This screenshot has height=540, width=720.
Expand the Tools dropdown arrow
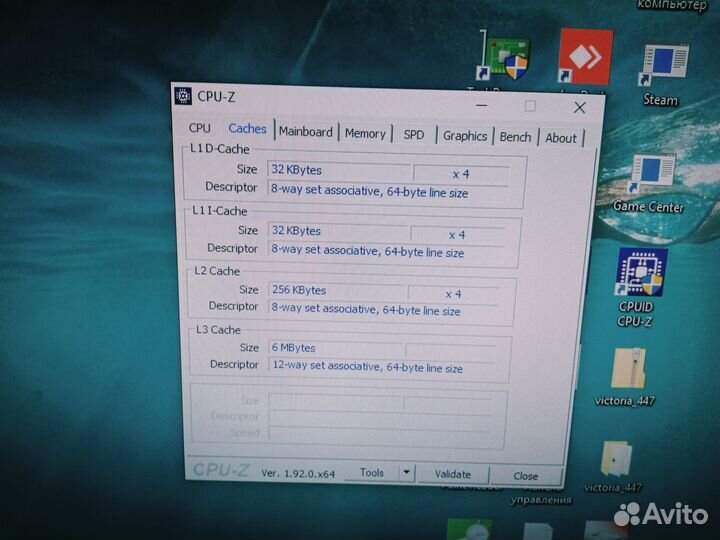[x=406, y=472]
